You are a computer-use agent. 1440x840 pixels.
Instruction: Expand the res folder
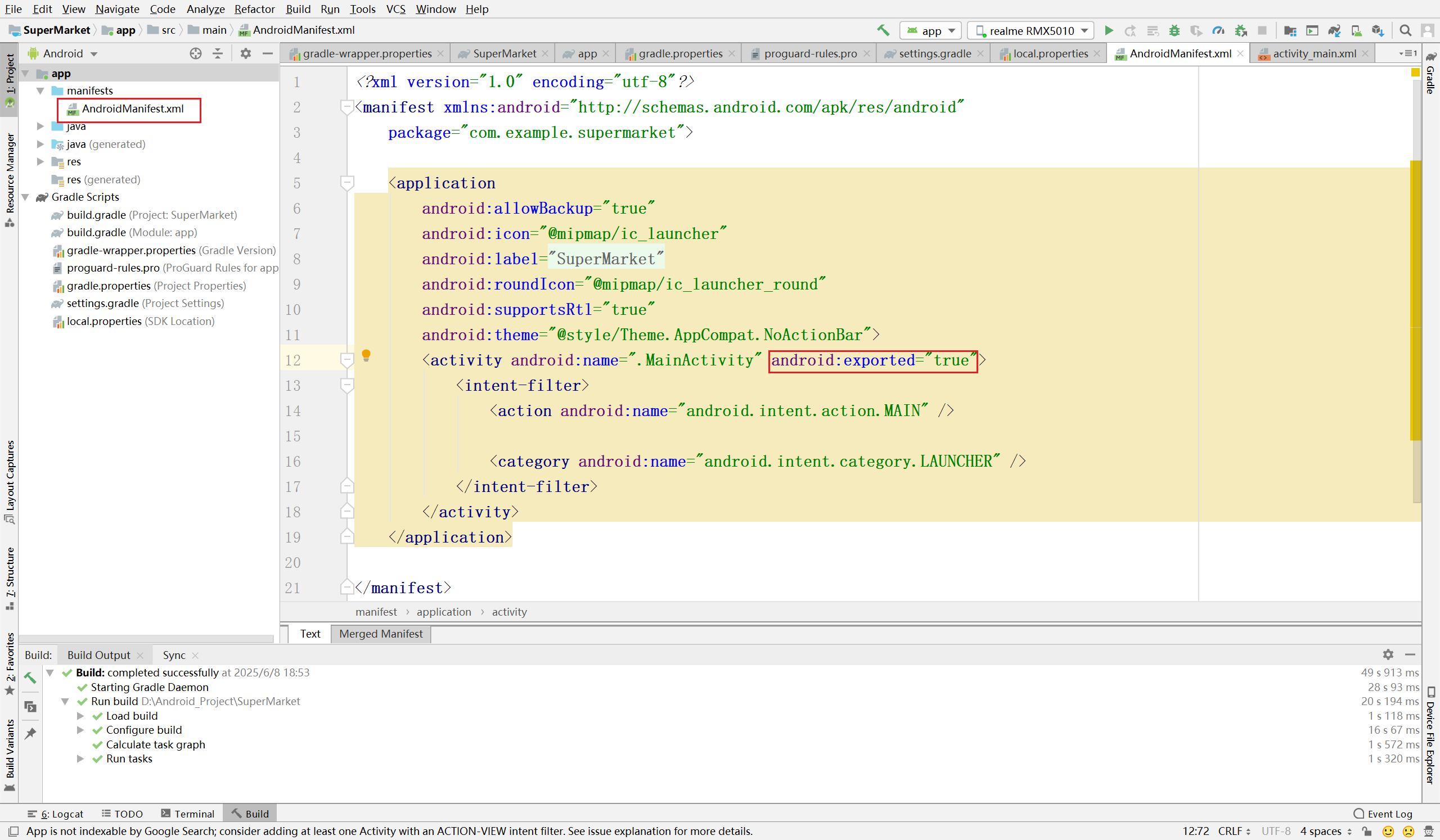point(40,161)
